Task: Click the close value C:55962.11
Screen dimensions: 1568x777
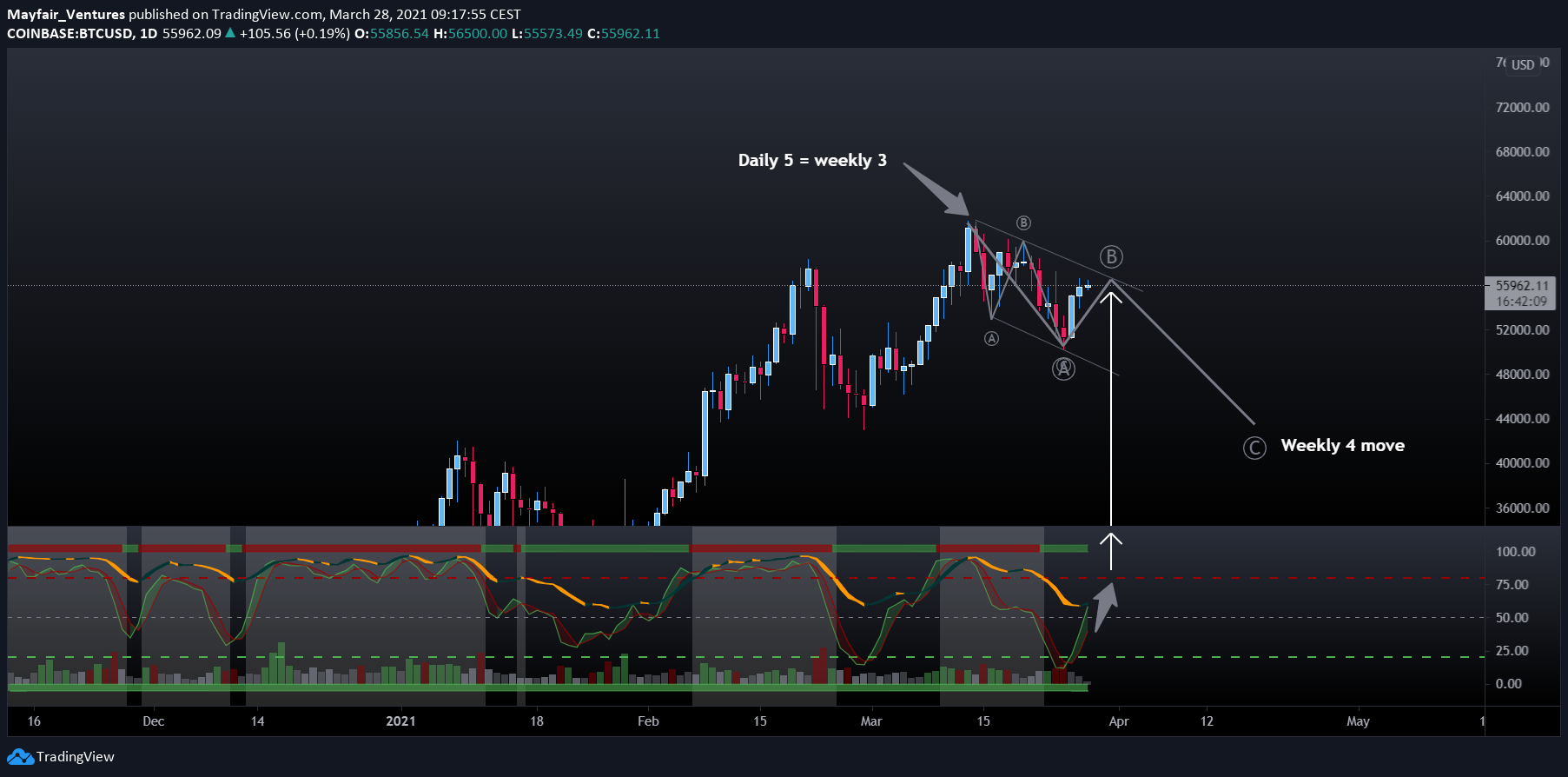Action: click(624, 34)
